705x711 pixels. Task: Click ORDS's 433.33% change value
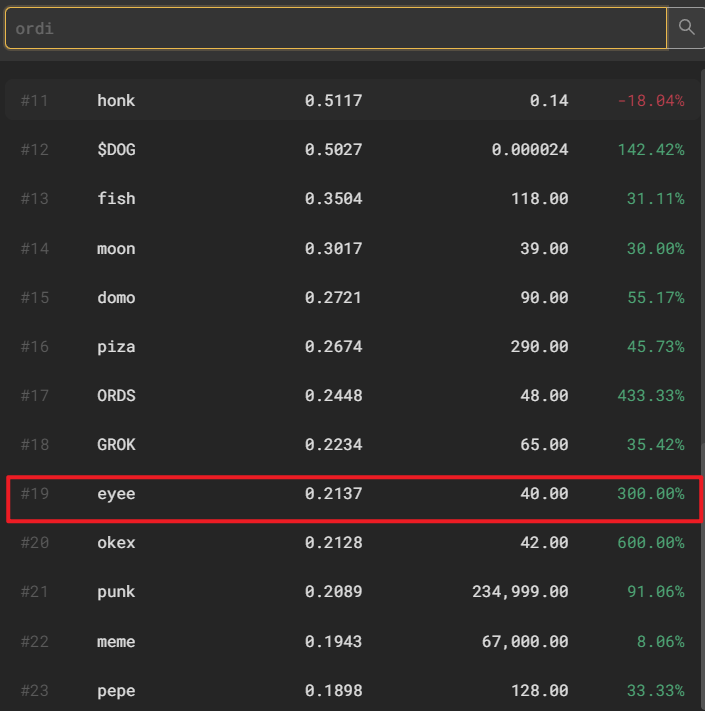point(651,395)
